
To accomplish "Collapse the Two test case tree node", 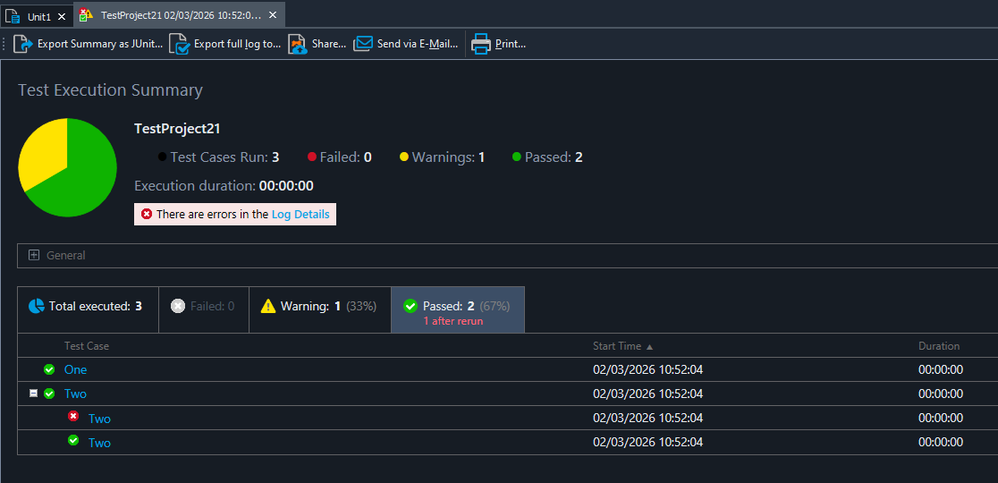I will pyautogui.click(x=34, y=393).
